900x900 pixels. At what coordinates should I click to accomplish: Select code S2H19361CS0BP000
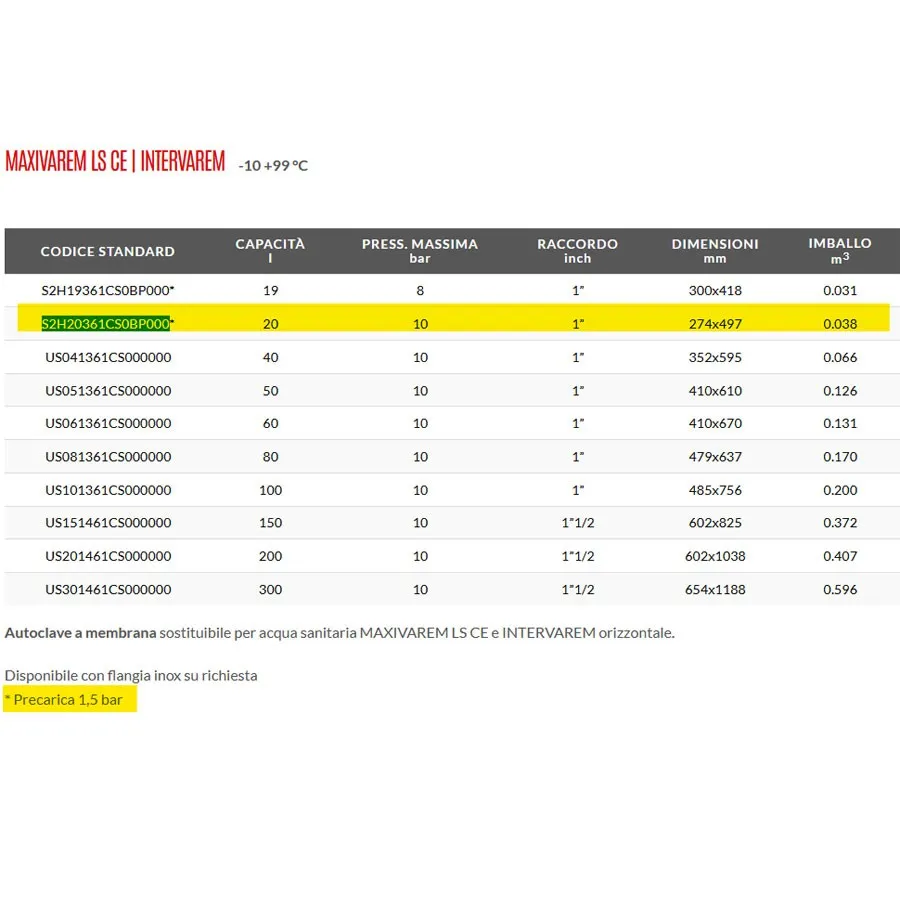(107, 290)
